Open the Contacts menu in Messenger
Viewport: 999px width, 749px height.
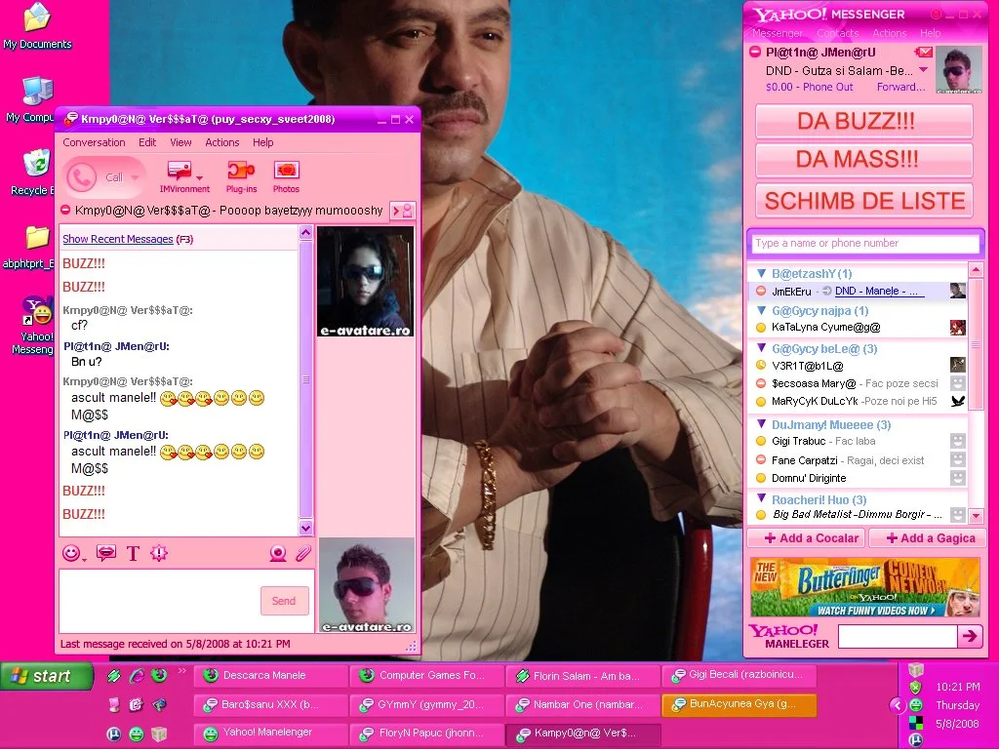coord(837,33)
